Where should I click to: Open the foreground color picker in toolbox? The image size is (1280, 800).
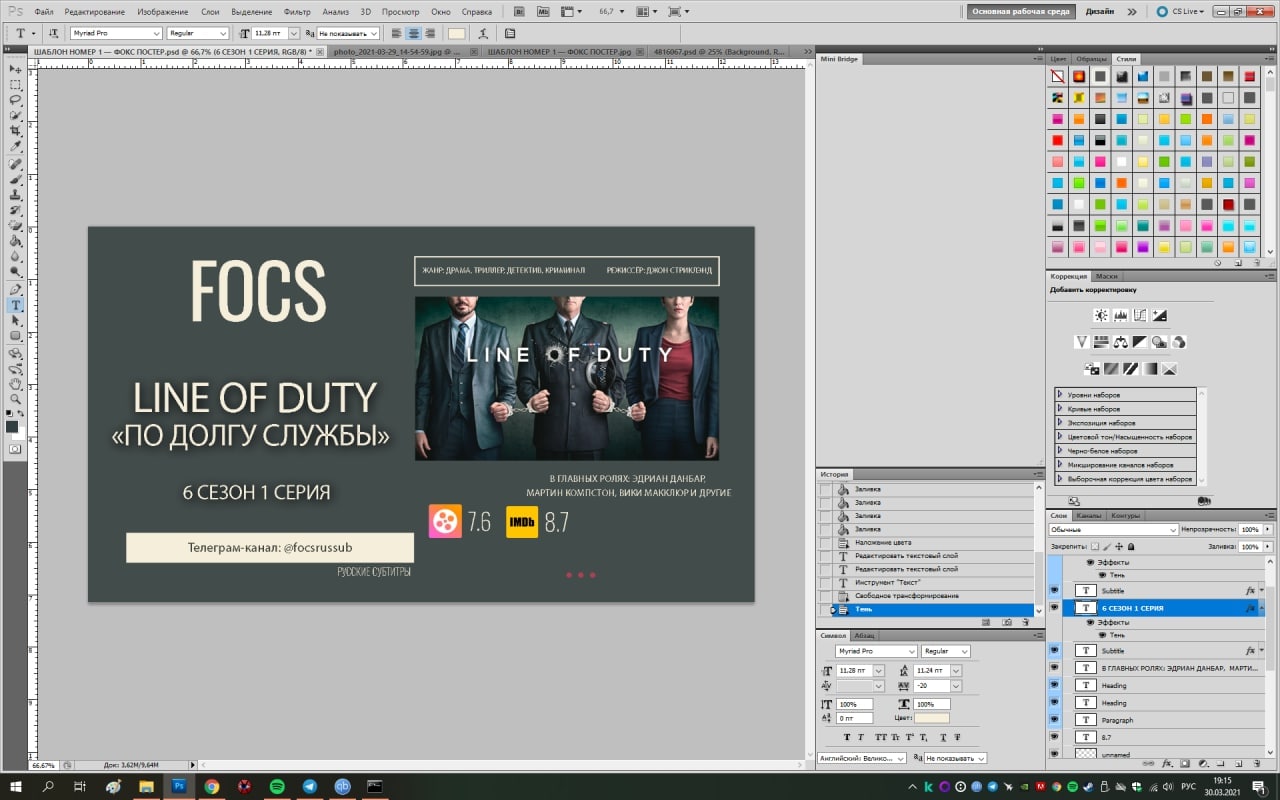coord(12,427)
